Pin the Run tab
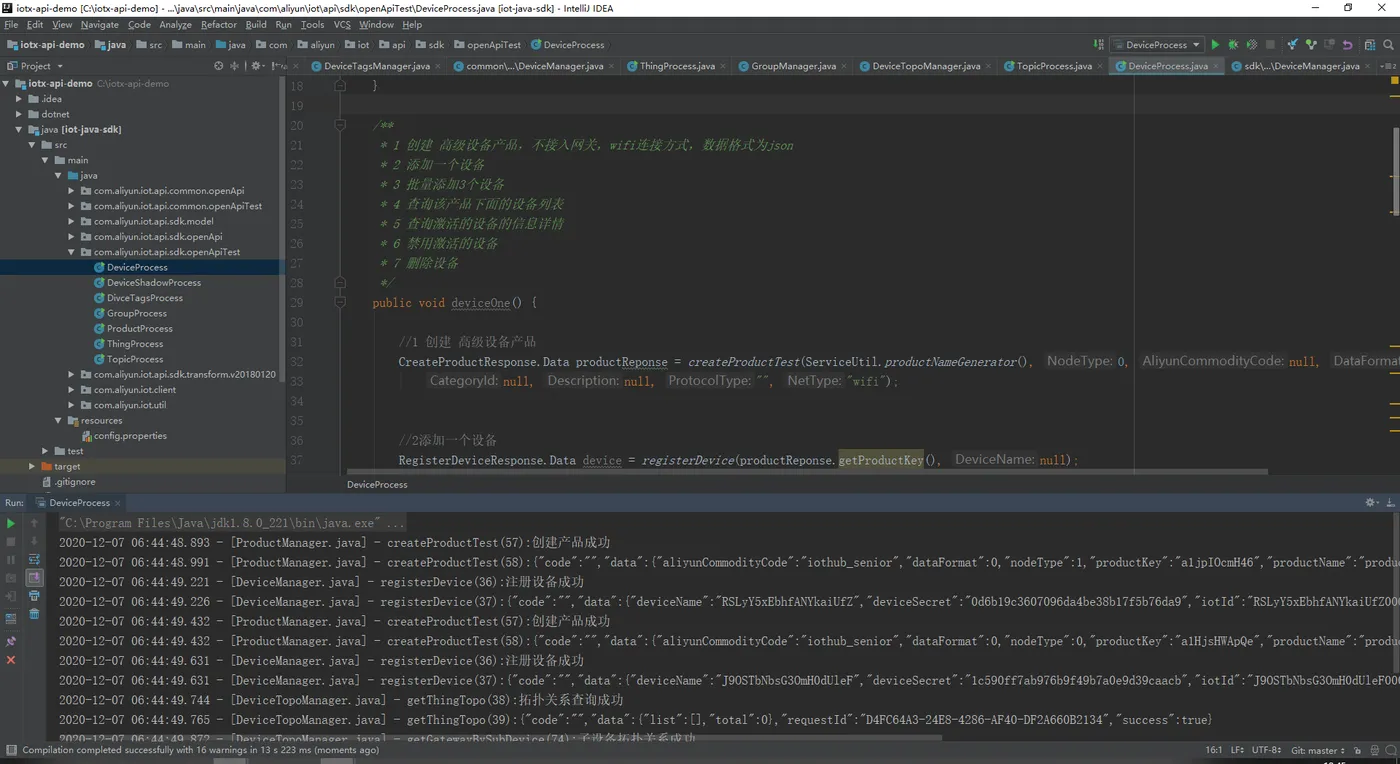Screen dimensions: 1400x764 click(x=11, y=642)
